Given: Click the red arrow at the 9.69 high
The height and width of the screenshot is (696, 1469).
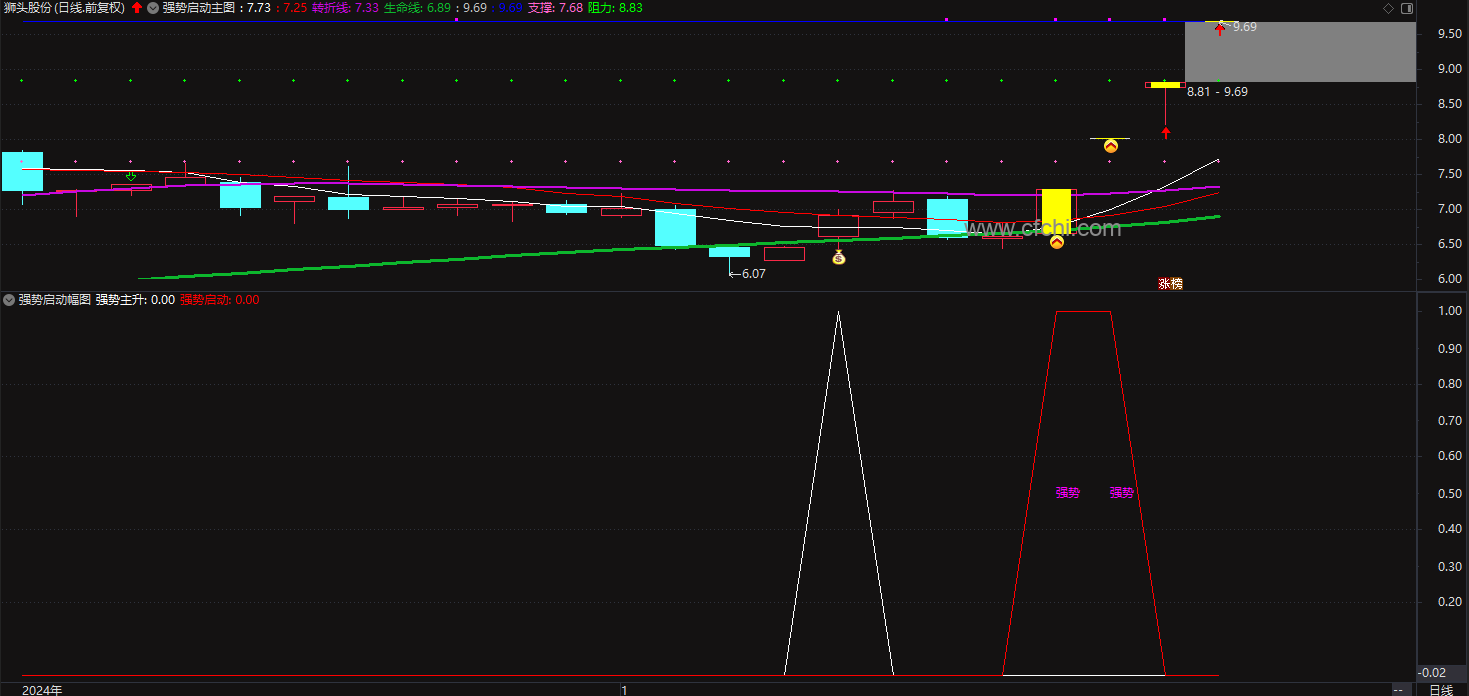Looking at the screenshot, I should [x=1219, y=29].
